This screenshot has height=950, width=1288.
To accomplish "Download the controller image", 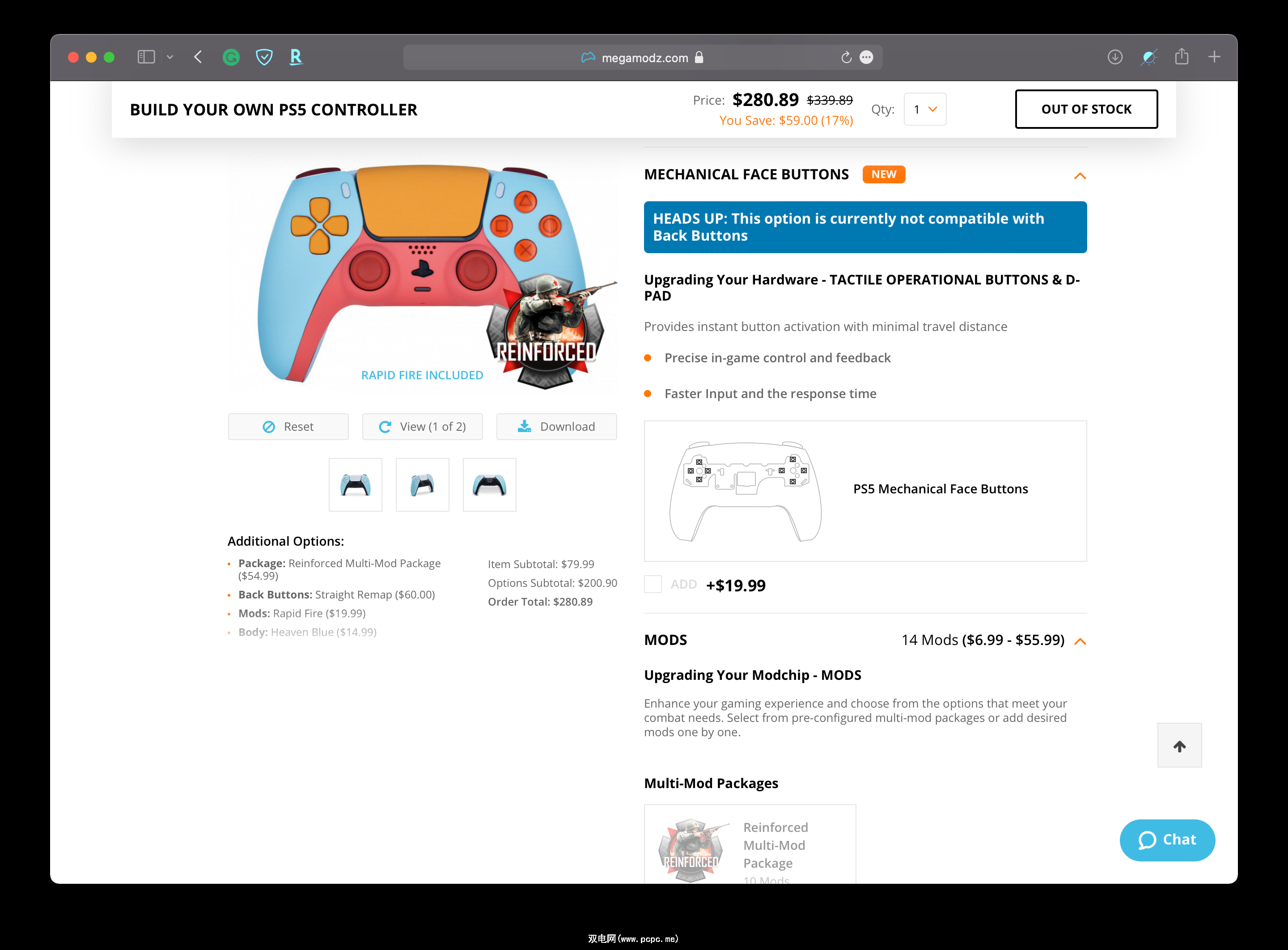I will point(556,427).
